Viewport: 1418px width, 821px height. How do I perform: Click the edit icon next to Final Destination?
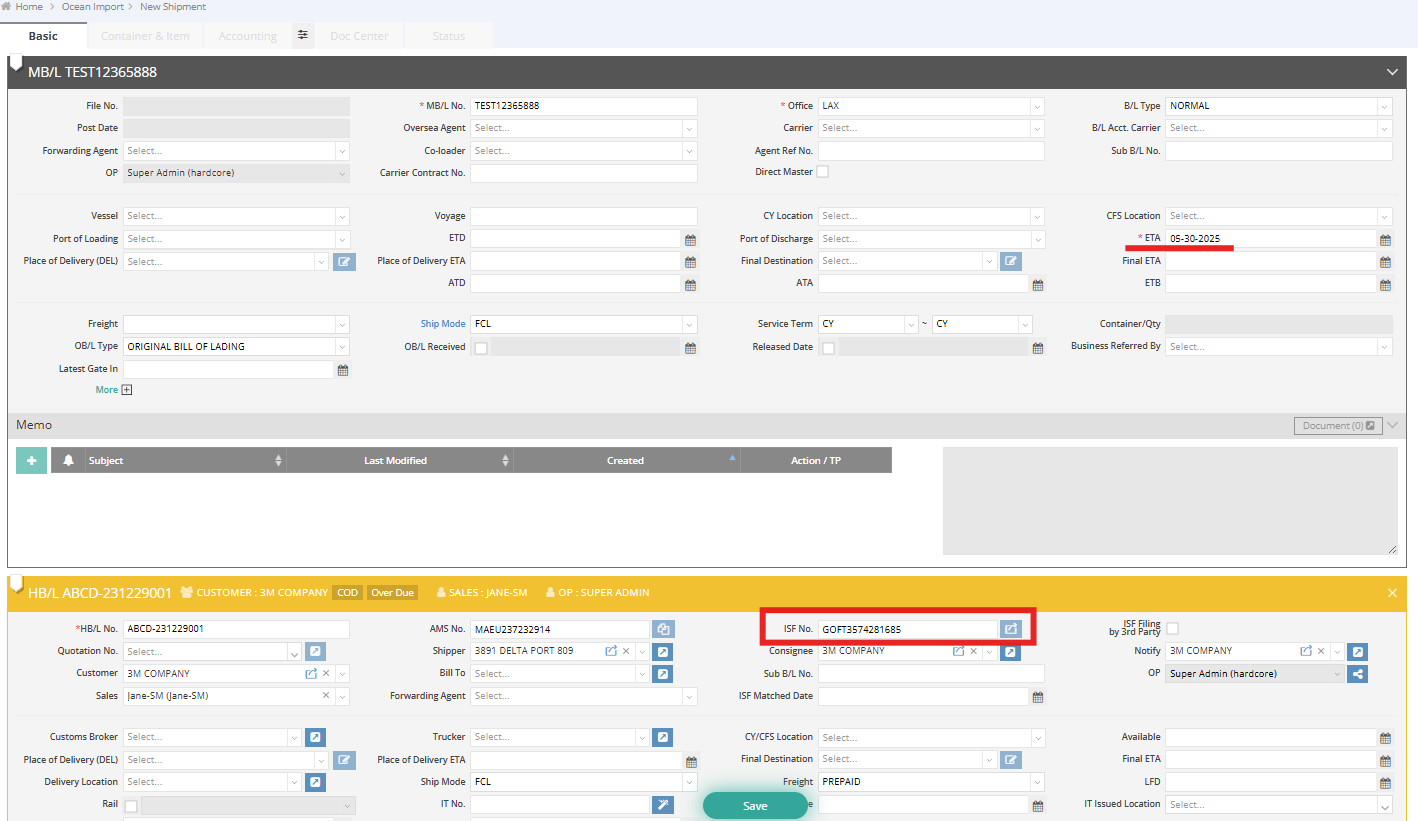tap(1011, 261)
